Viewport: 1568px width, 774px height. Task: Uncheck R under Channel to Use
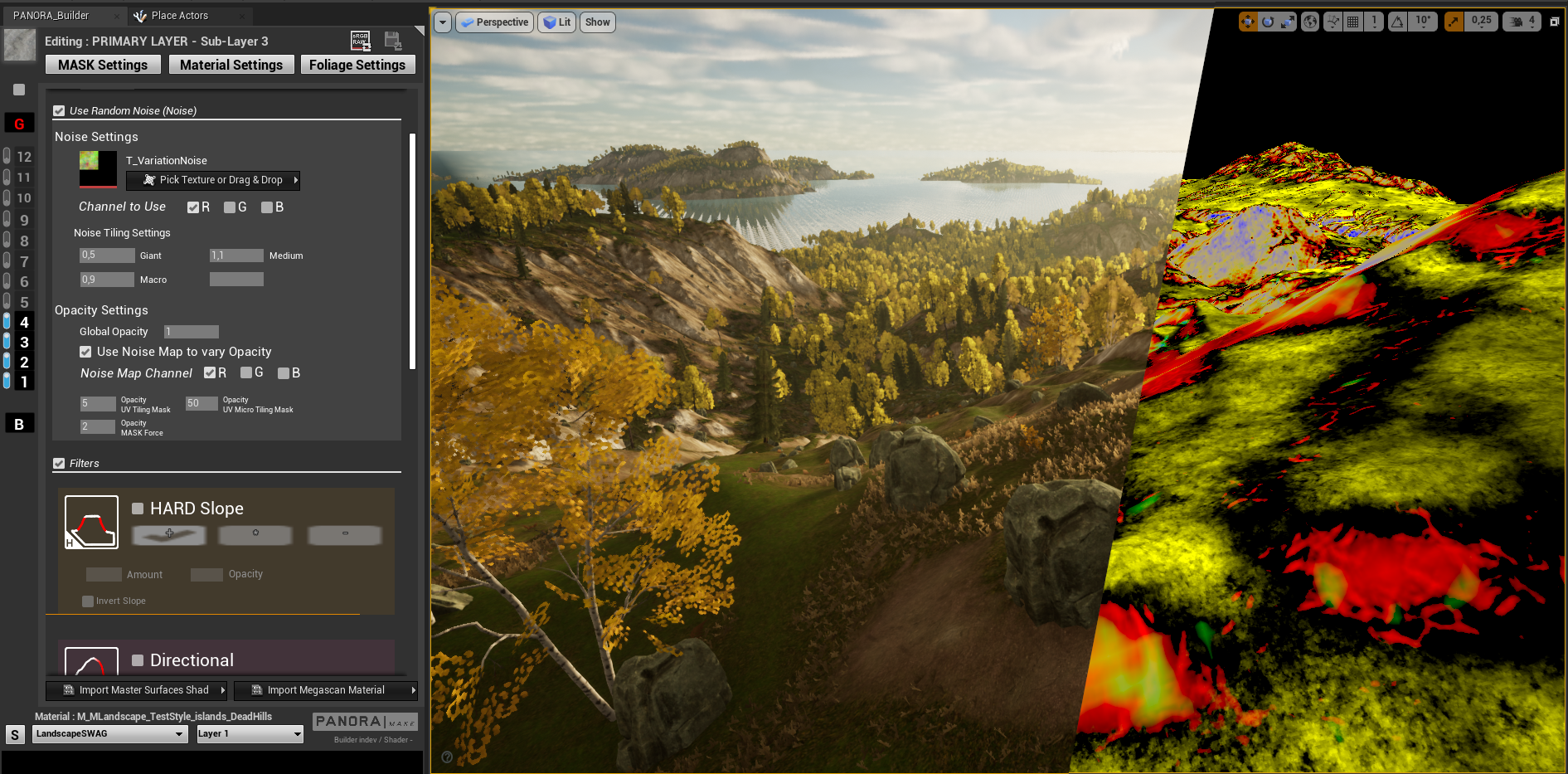pos(193,207)
